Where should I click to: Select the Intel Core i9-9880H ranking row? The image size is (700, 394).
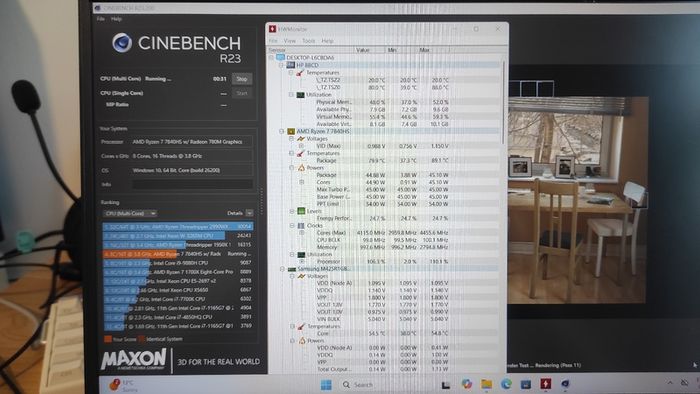click(x=178, y=263)
